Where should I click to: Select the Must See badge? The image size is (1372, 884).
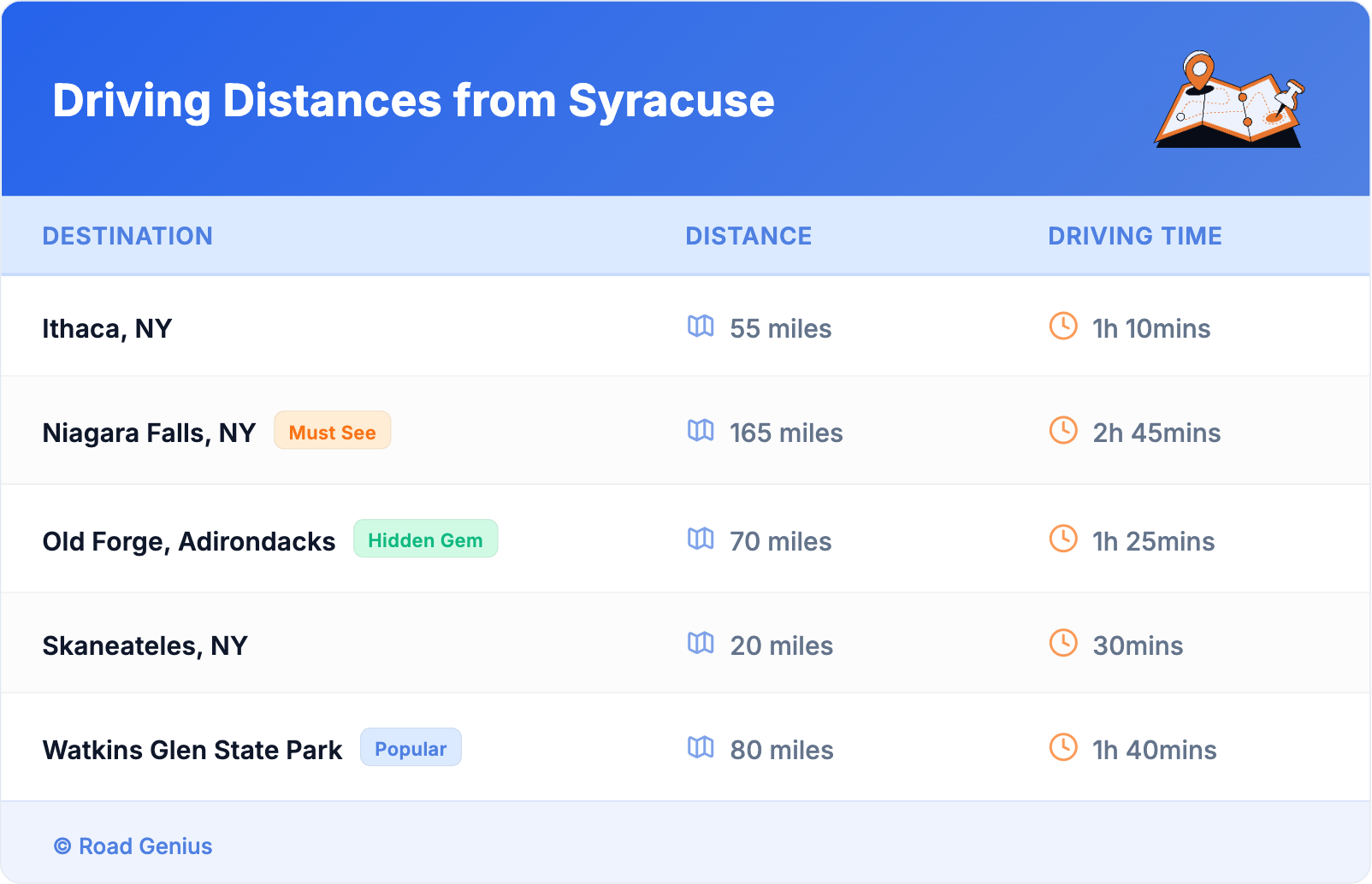[x=332, y=432]
